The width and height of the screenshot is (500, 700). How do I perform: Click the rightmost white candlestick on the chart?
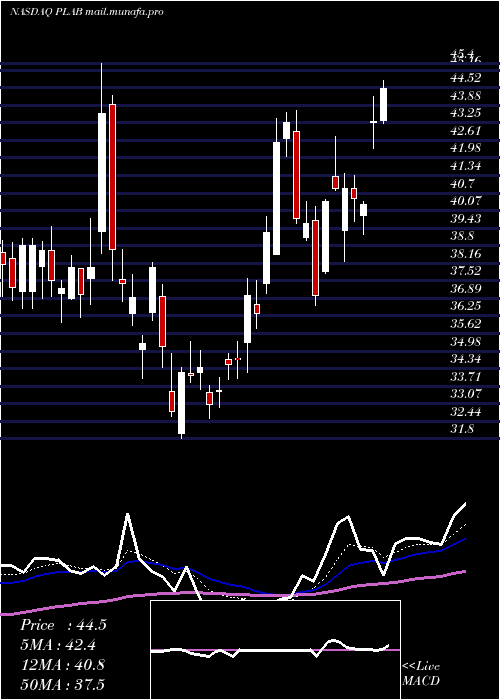tap(383, 104)
